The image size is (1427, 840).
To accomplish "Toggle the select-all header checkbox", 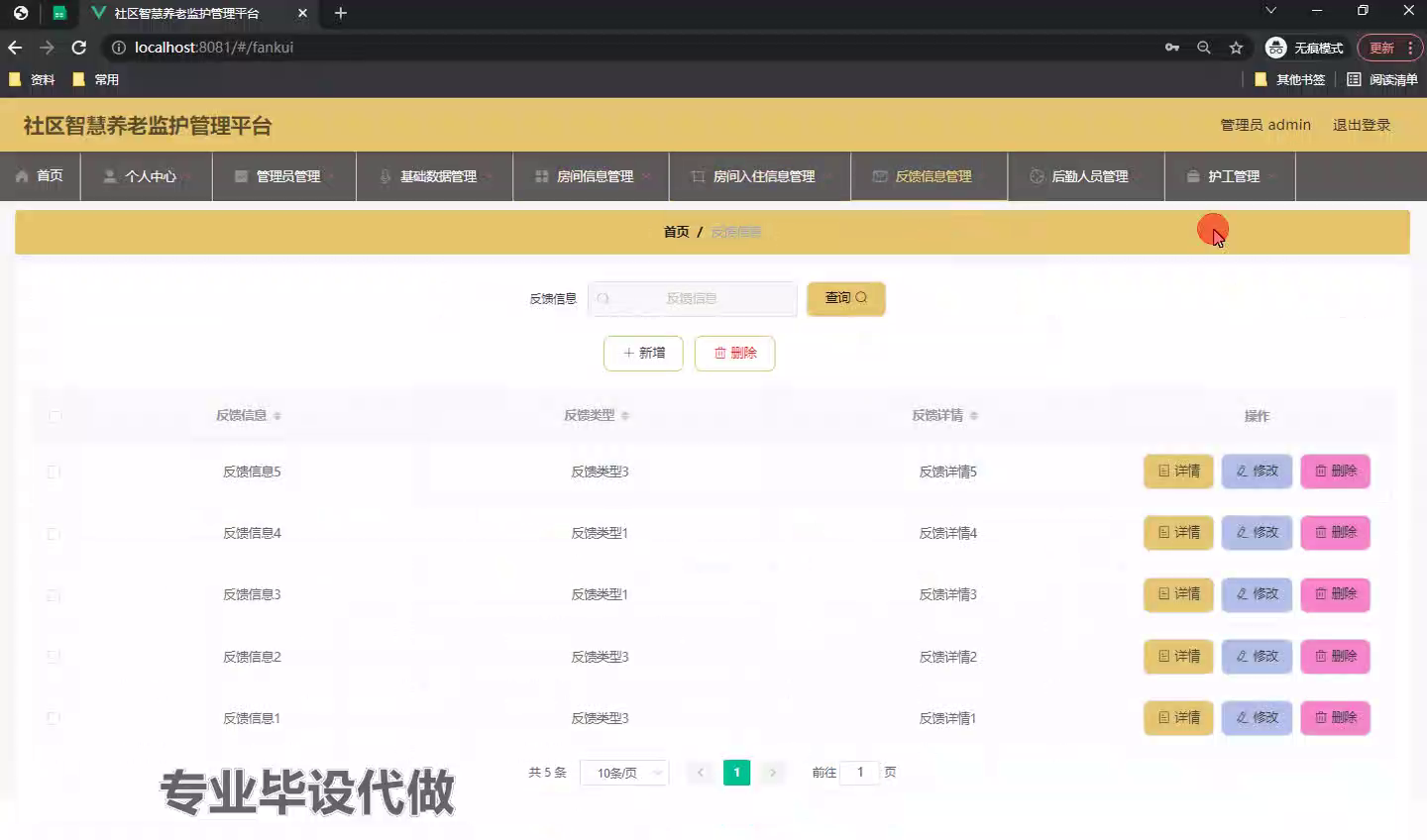I will click(x=55, y=416).
